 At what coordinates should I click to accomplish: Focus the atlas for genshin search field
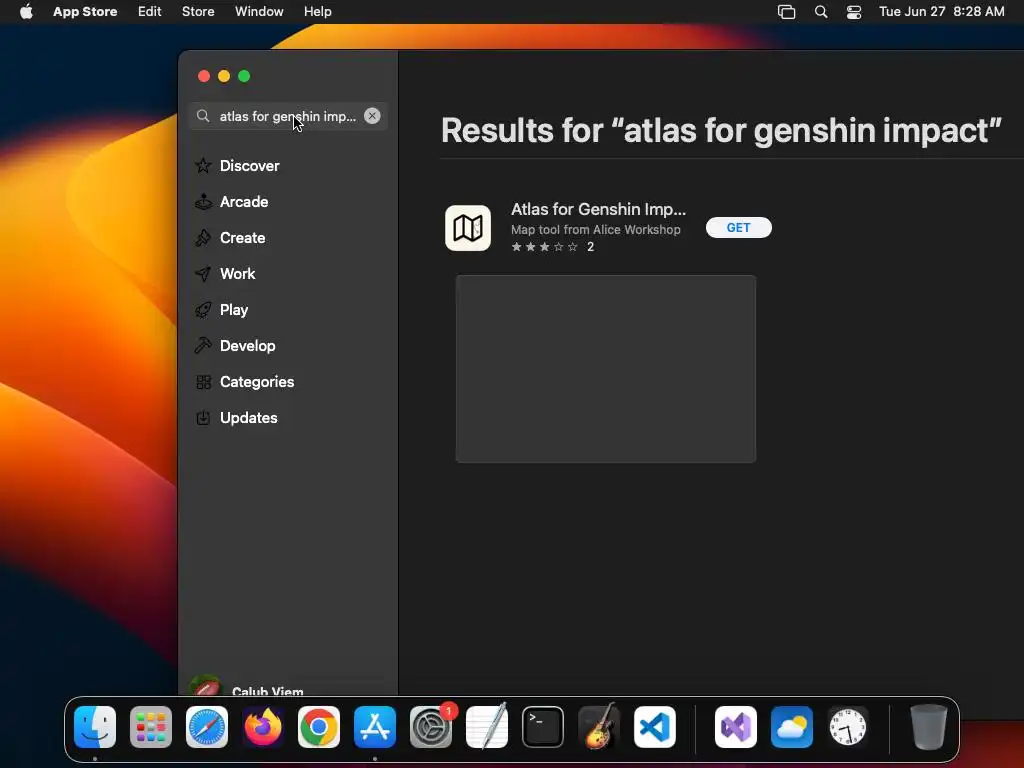[288, 116]
